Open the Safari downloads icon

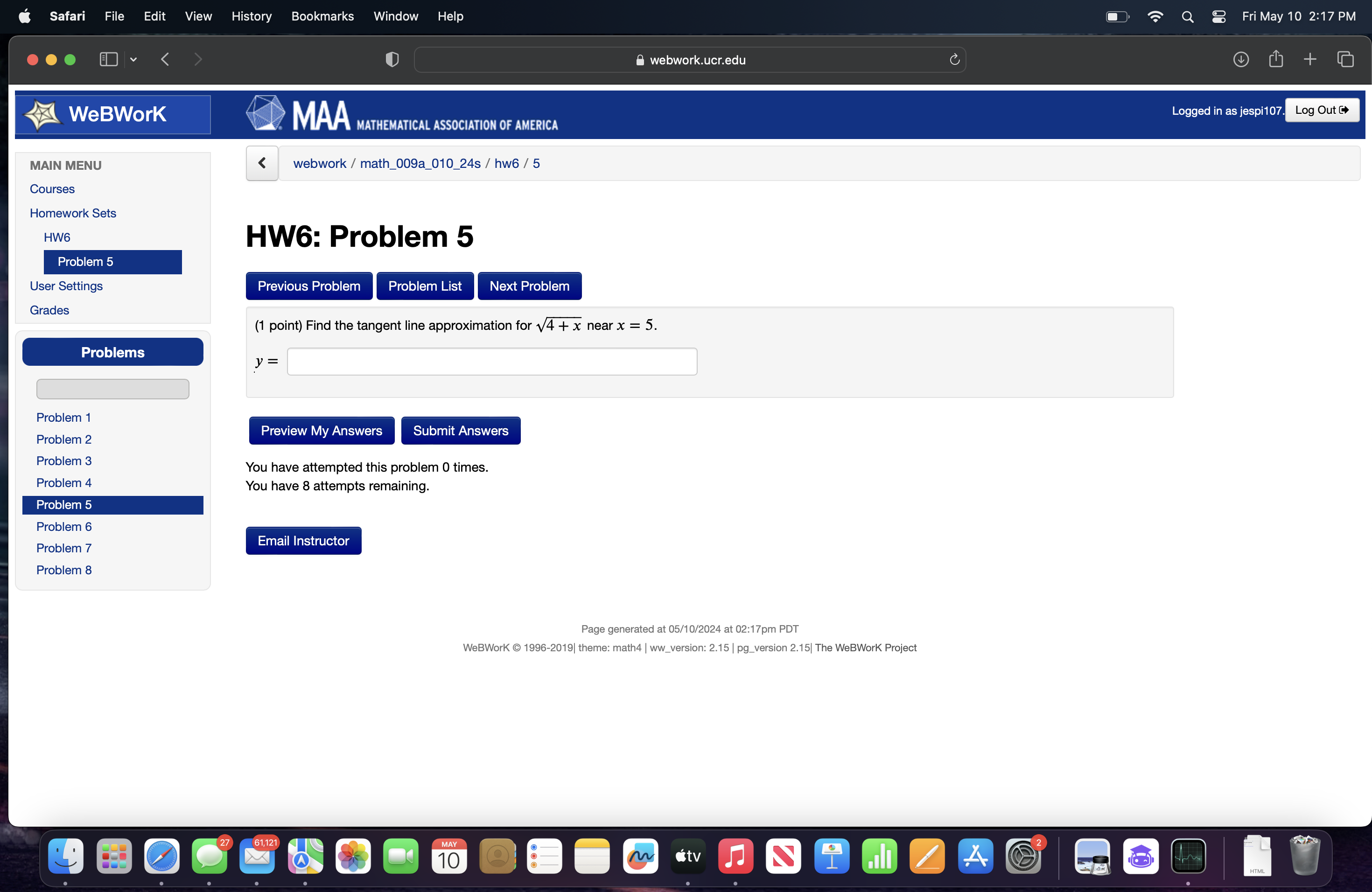pyautogui.click(x=1240, y=59)
